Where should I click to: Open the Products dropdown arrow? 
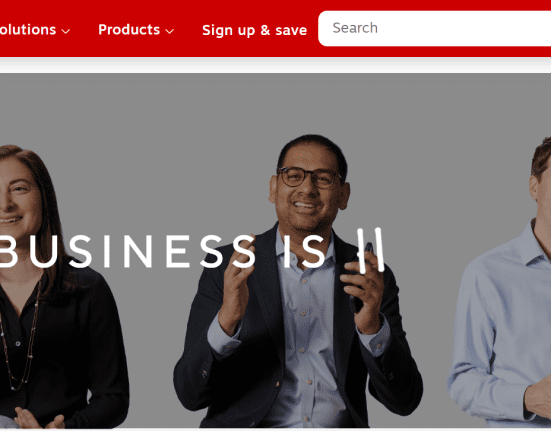169,31
